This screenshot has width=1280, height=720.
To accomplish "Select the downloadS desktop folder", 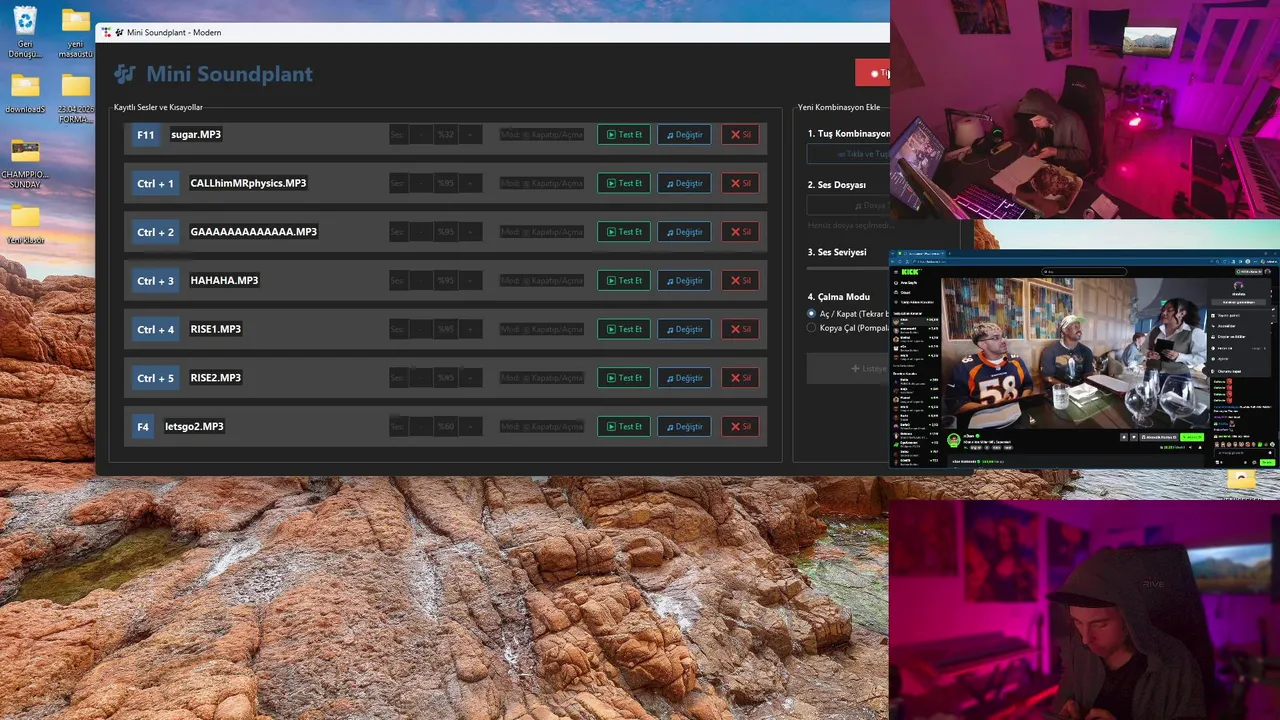I will coord(25,94).
